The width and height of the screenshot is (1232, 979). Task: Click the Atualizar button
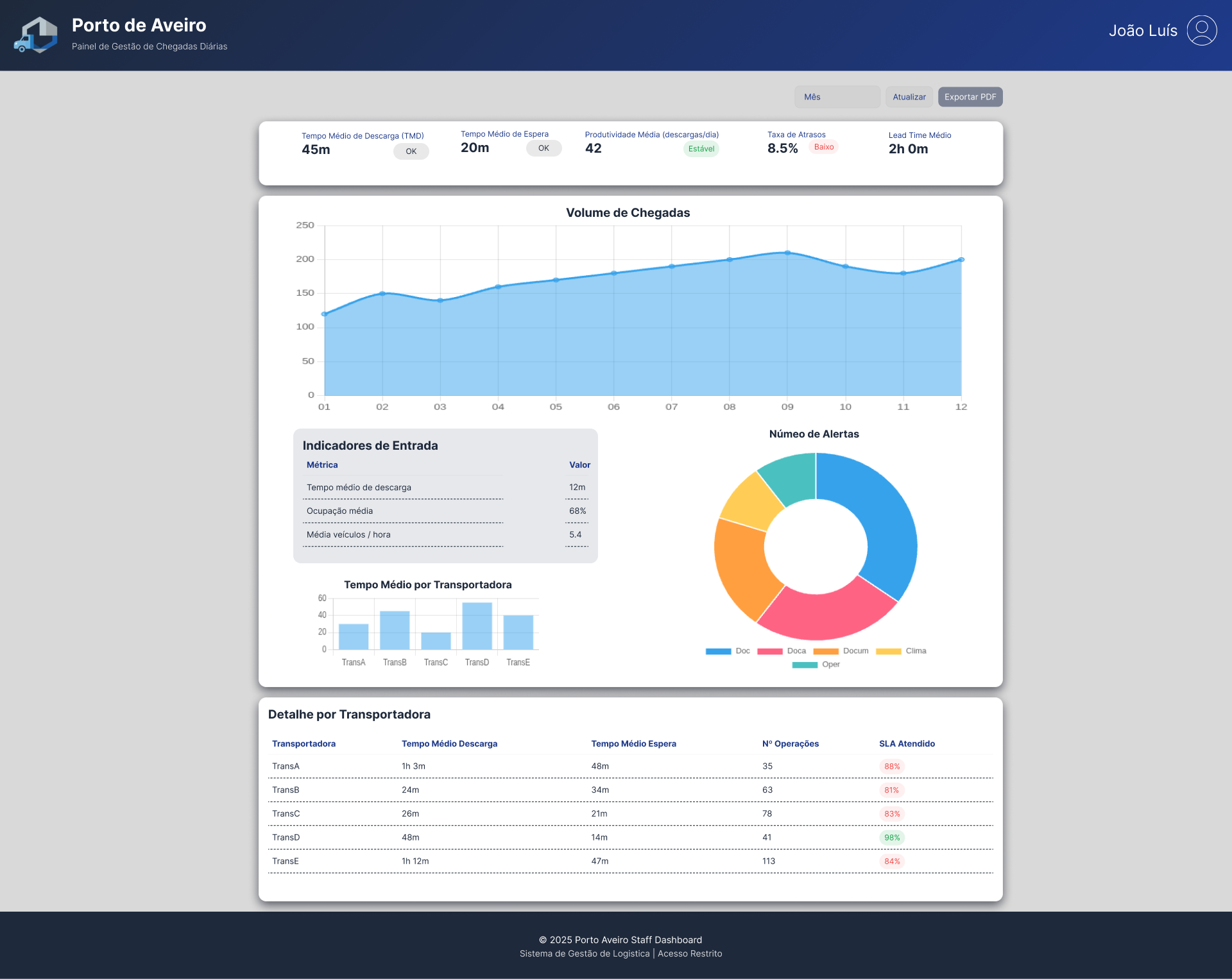909,96
